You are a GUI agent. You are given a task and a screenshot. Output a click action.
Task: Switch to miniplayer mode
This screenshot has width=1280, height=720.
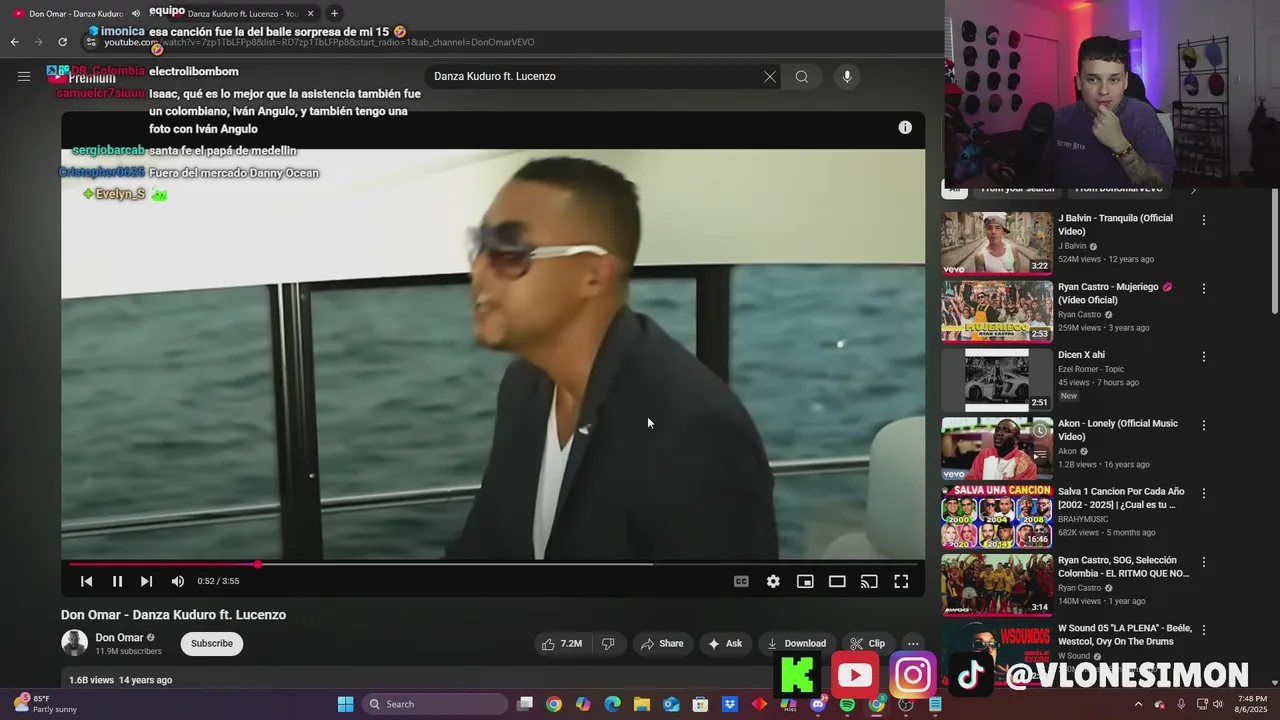805,581
